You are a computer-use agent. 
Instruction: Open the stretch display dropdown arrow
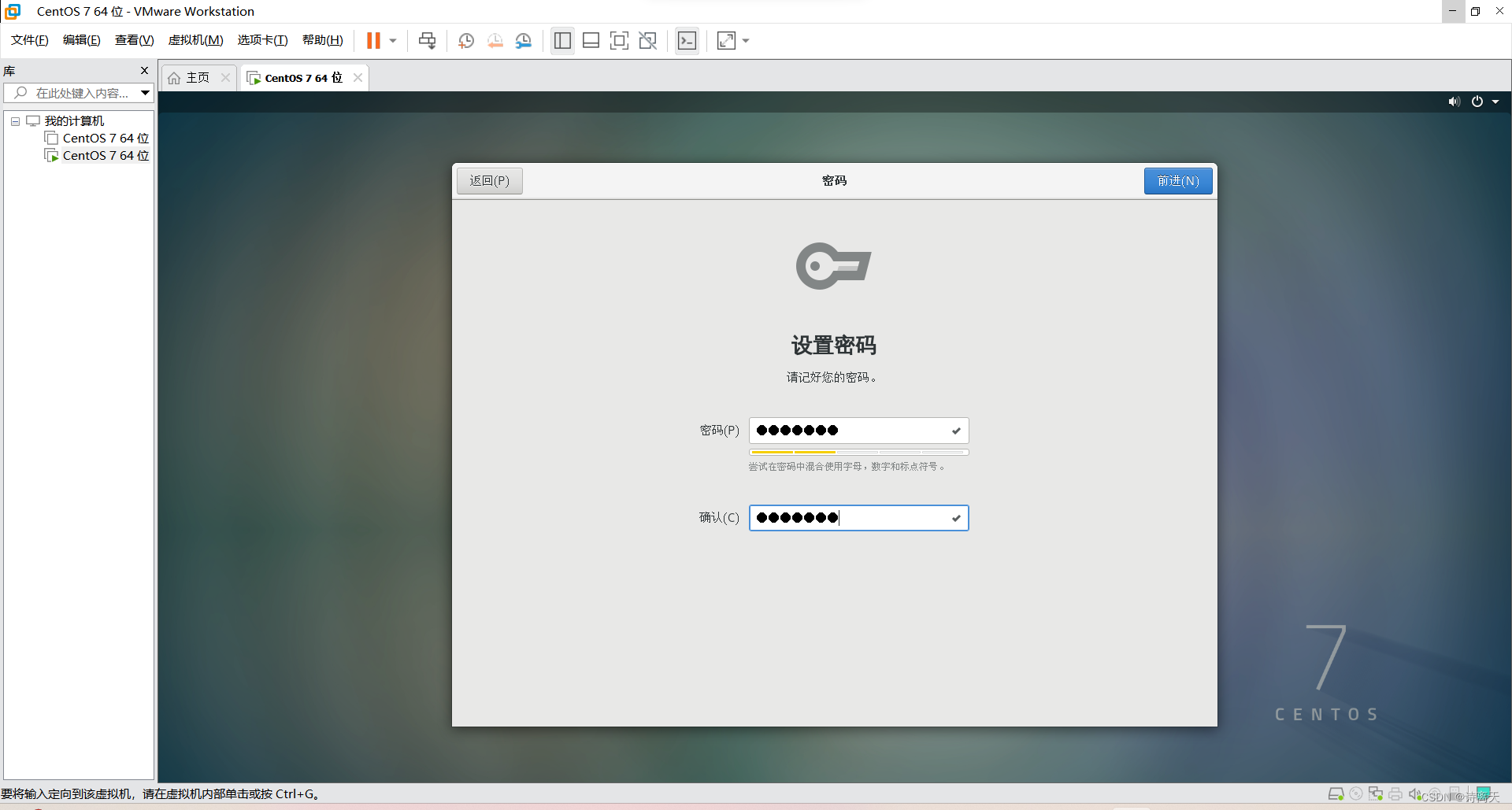tap(746, 40)
